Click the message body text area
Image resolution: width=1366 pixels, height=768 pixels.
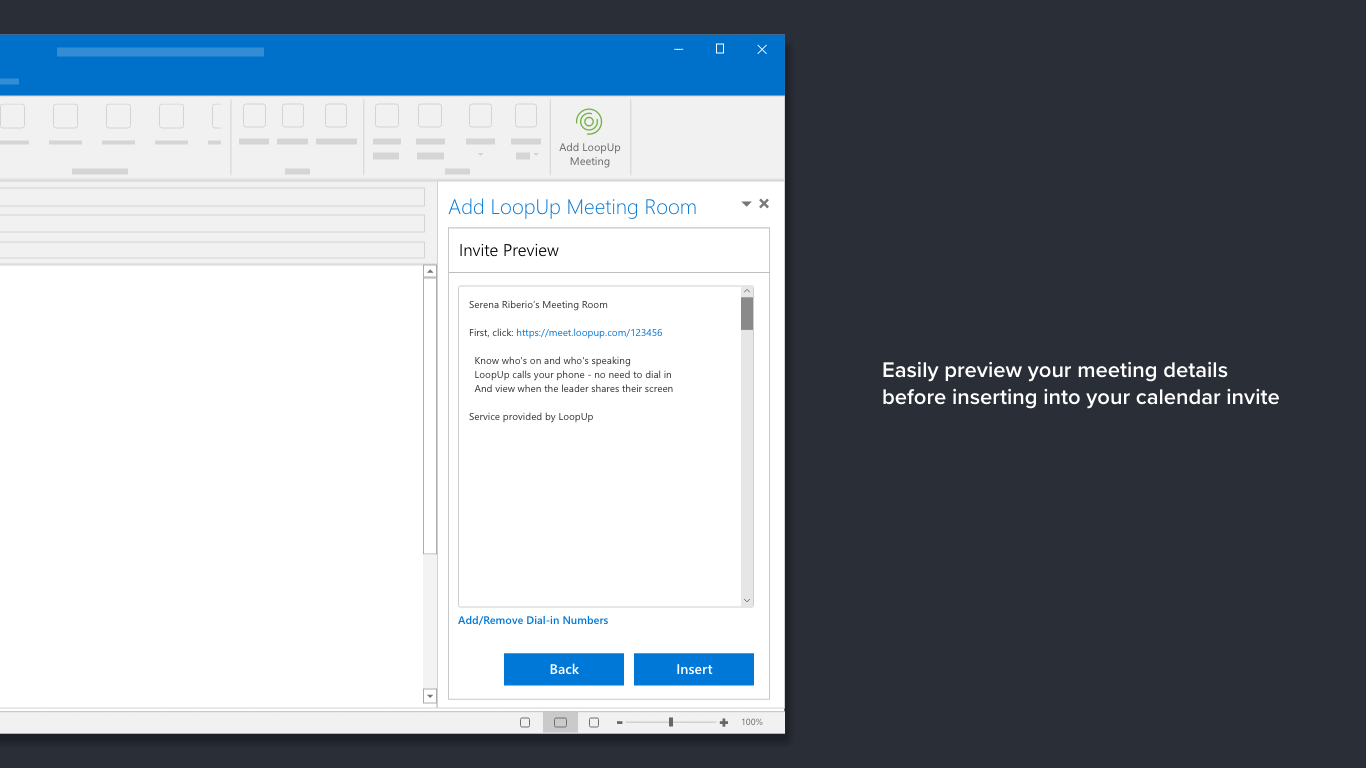tap(211, 486)
